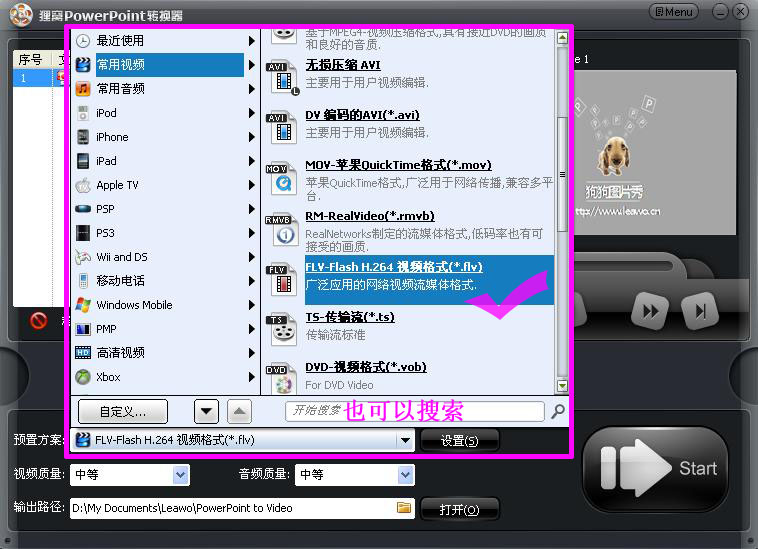Click the DVD disc file icon
Screen dimensions: 758x549
tap(282, 379)
